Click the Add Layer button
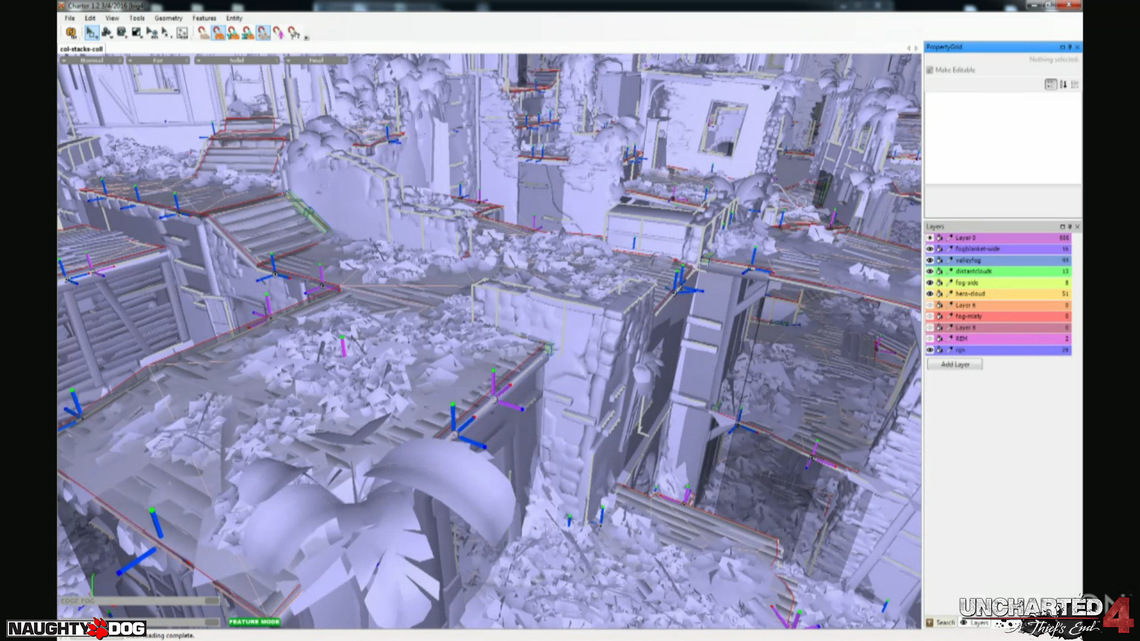1140x641 pixels. [955, 364]
